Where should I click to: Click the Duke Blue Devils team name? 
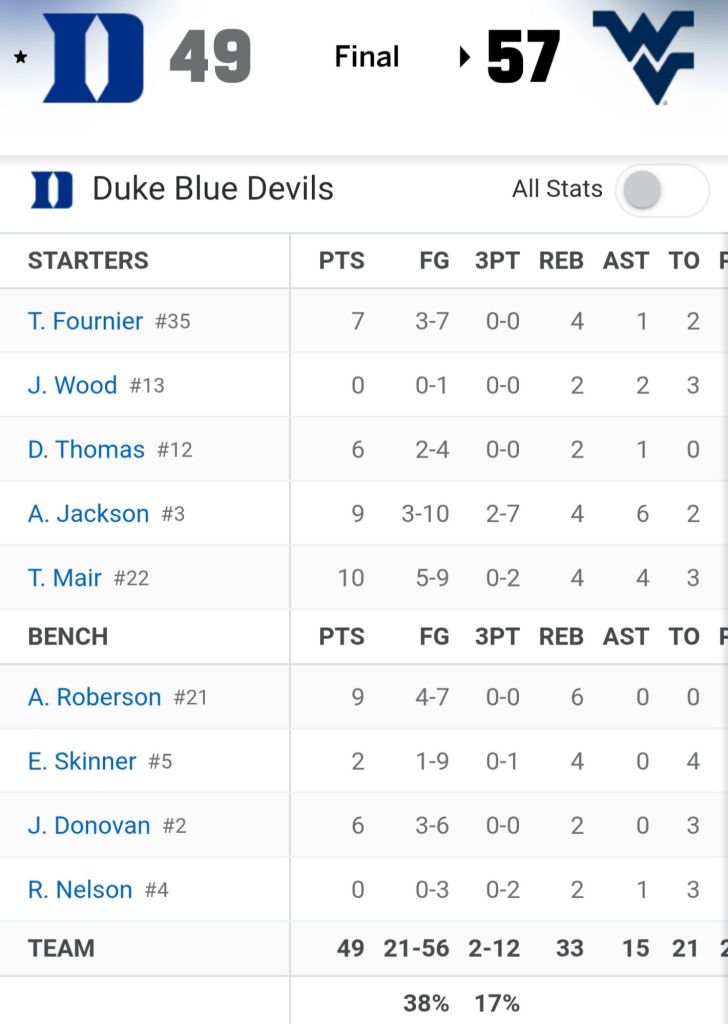pyautogui.click(x=213, y=189)
